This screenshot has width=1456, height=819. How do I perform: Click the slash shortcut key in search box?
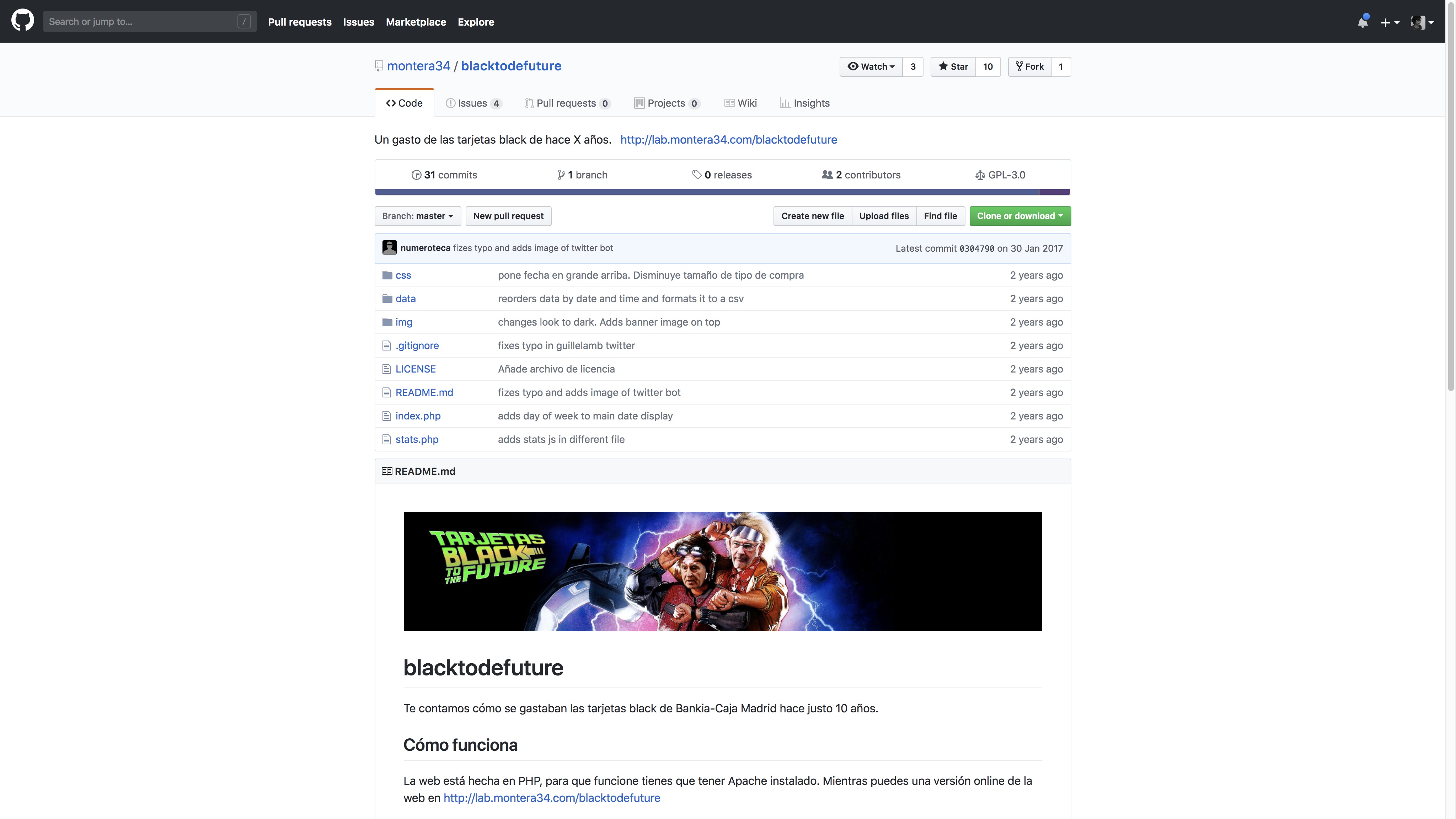tap(244, 21)
